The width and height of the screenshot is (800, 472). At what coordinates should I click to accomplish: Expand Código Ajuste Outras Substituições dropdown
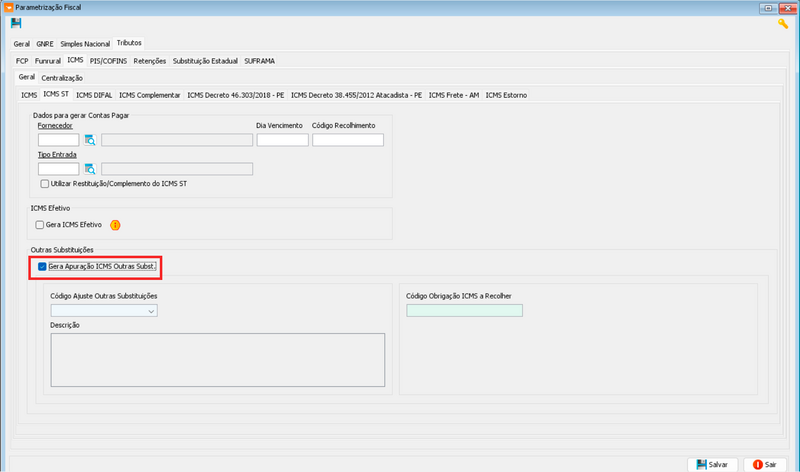[x=151, y=311]
